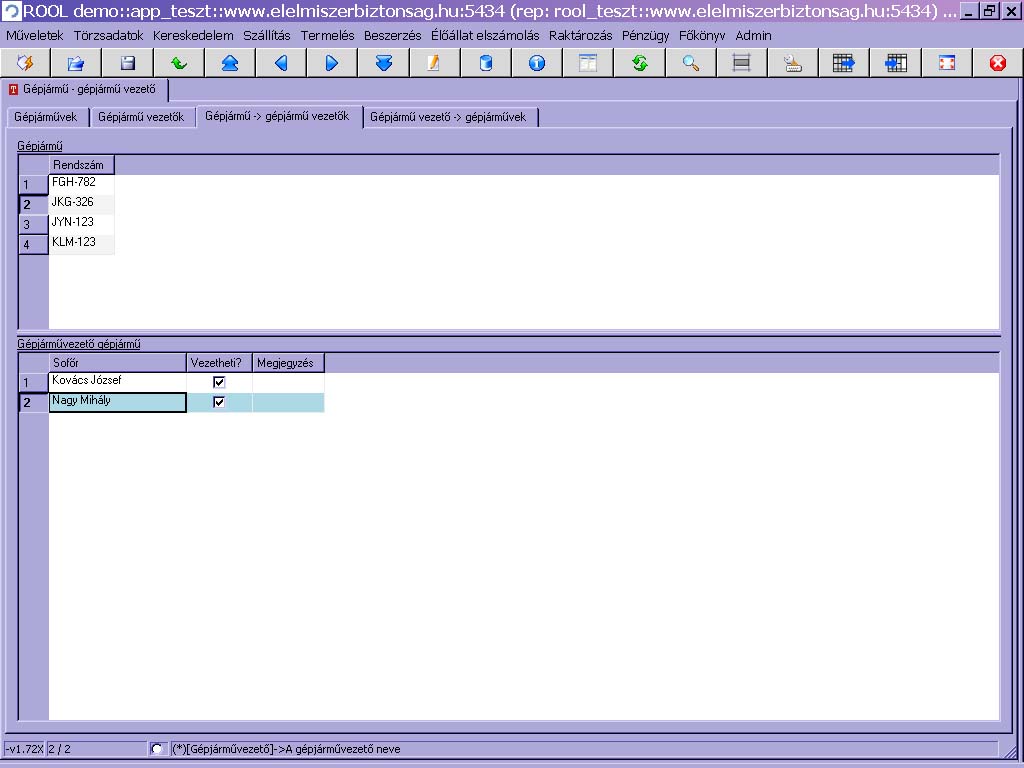Click Megjegyzés cell for Nagy Mihály
Screen dimensions: 1024x768
(288, 402)
